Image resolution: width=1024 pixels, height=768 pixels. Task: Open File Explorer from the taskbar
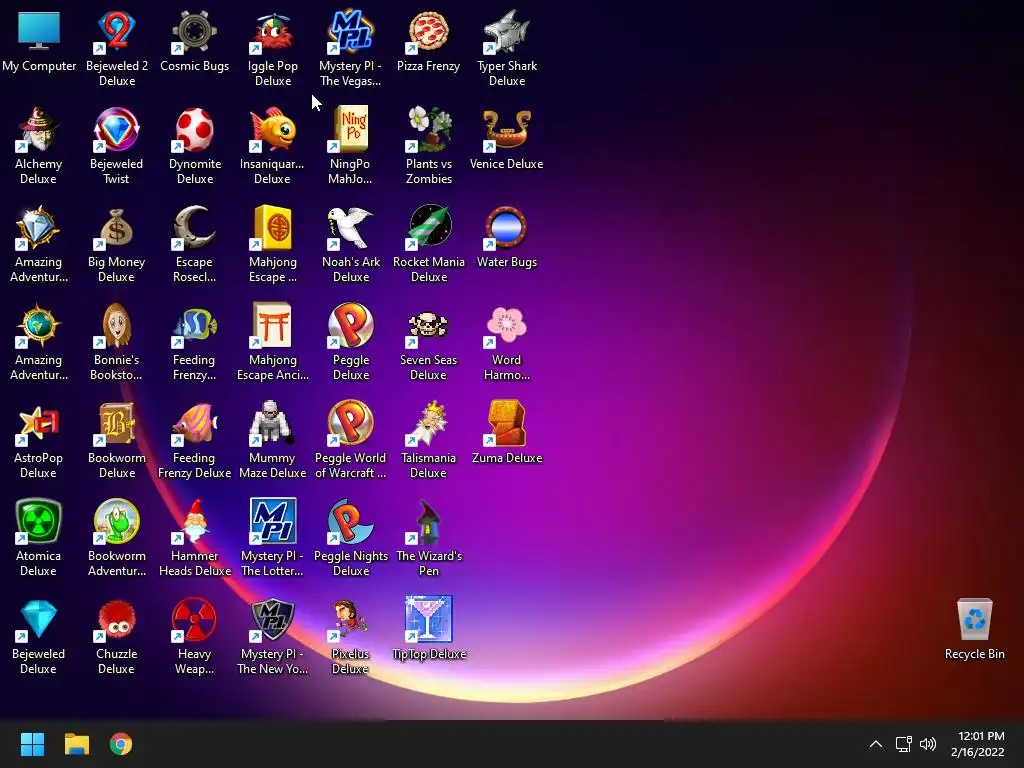click(x=76, y=744)
